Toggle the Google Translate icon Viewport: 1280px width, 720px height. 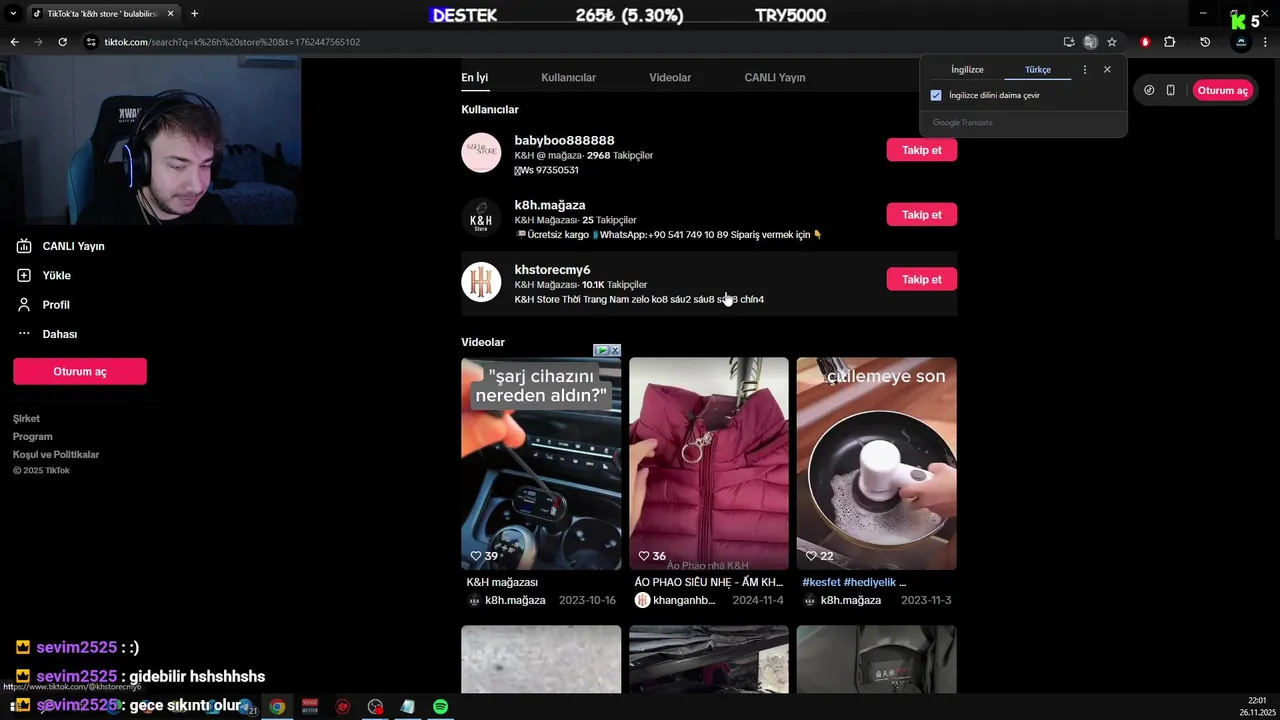coord(1090,42)
